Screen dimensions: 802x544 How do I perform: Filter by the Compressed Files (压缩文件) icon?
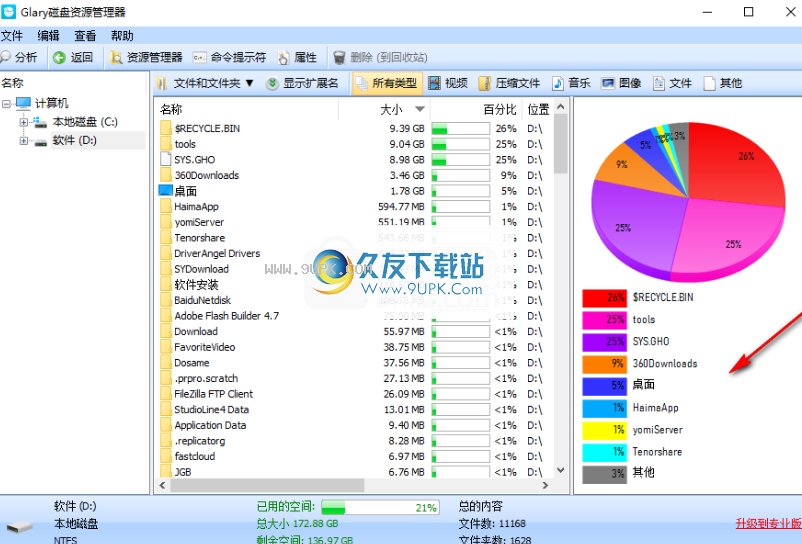pyautogui.click(x=484, y=83)
